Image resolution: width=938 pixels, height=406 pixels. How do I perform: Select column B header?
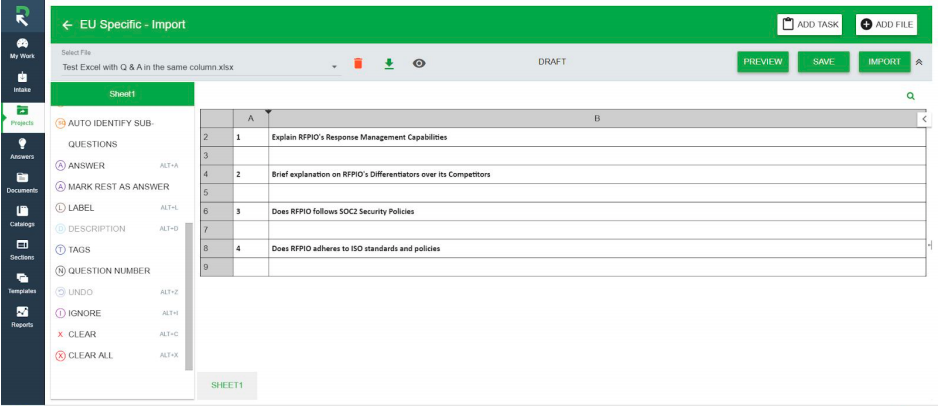pos(597,119)
